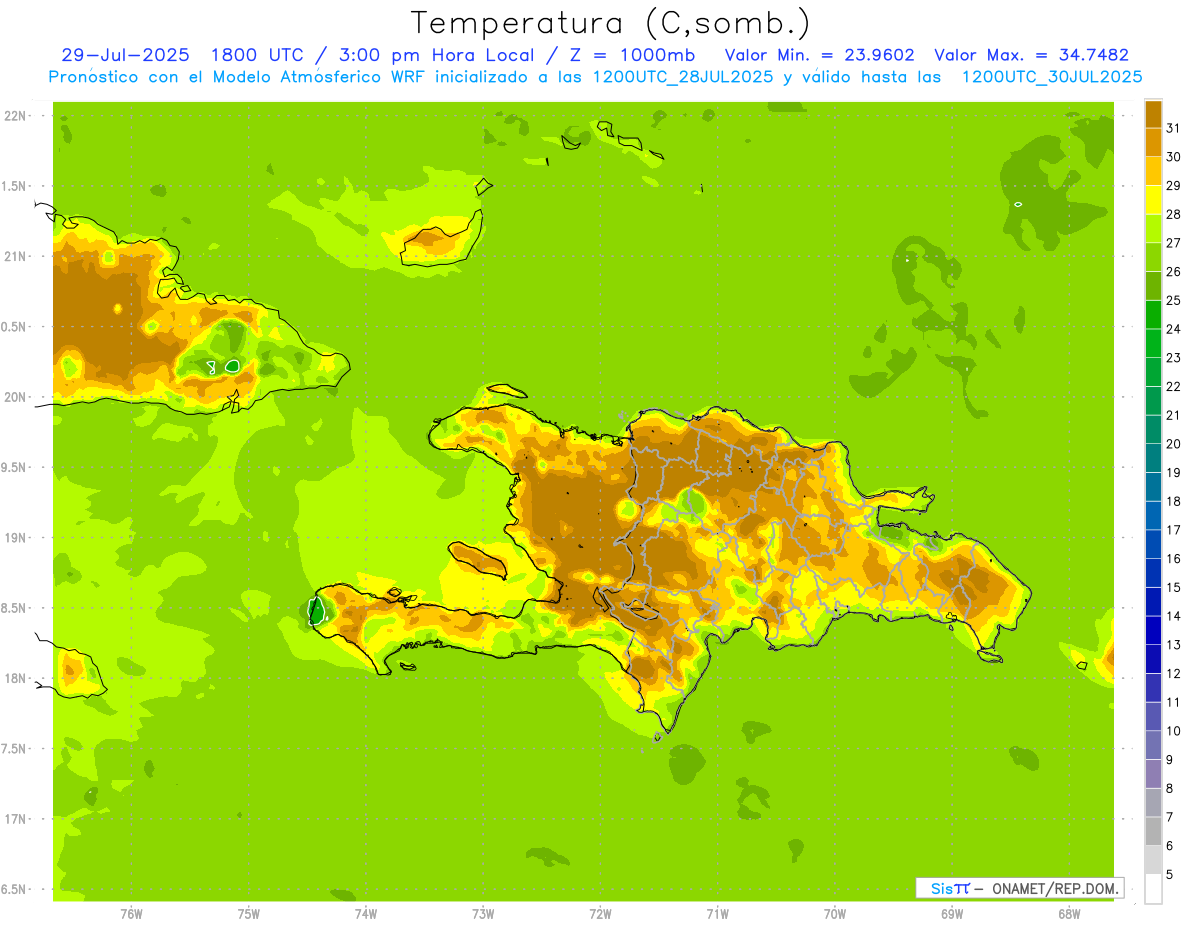Click the yellow legend band between 28 and 29
This screenshot has width=1200, height=927.
coord(1153,200)
